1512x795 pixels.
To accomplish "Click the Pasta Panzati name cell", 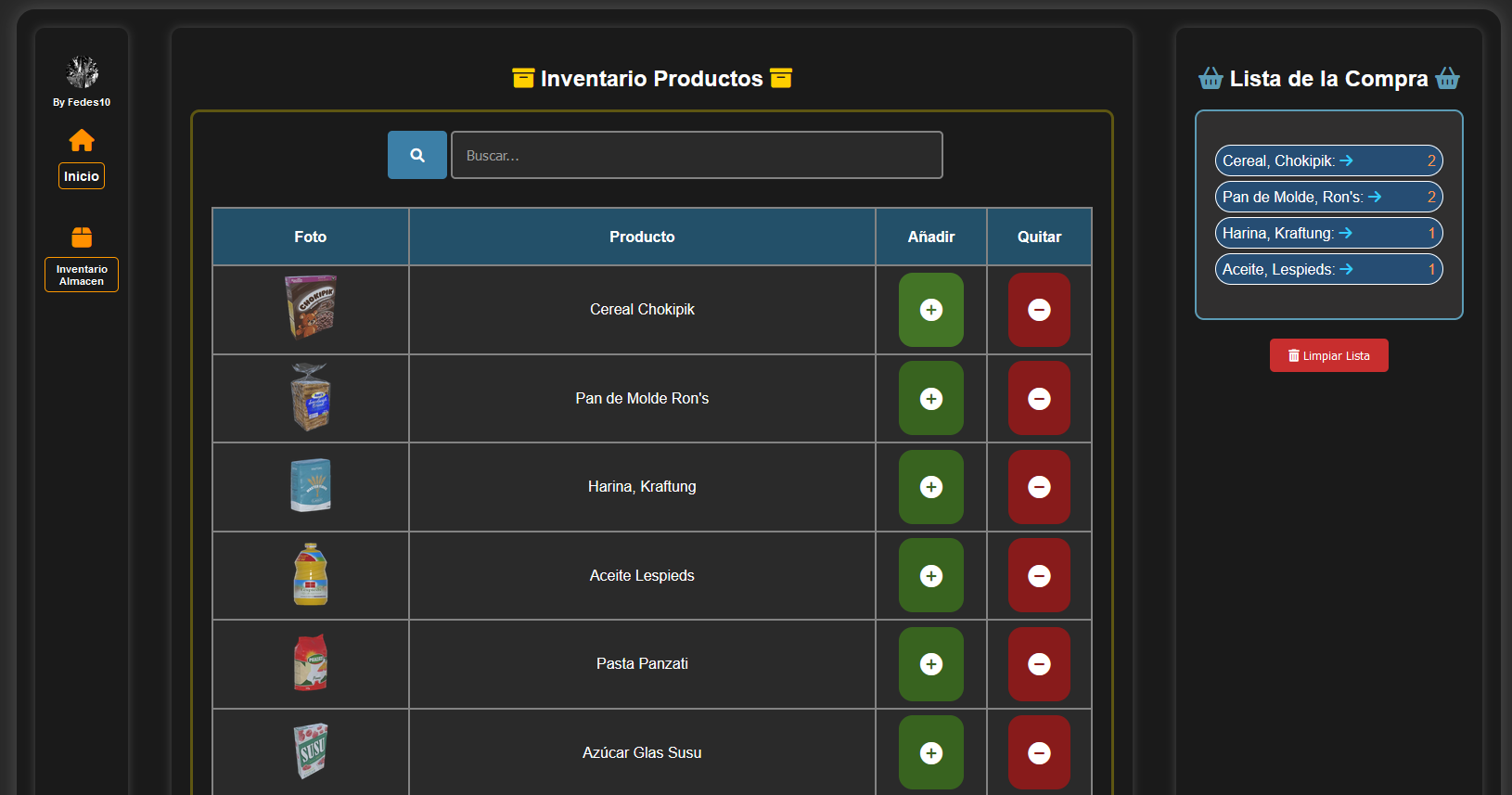I will pos(642,664).
